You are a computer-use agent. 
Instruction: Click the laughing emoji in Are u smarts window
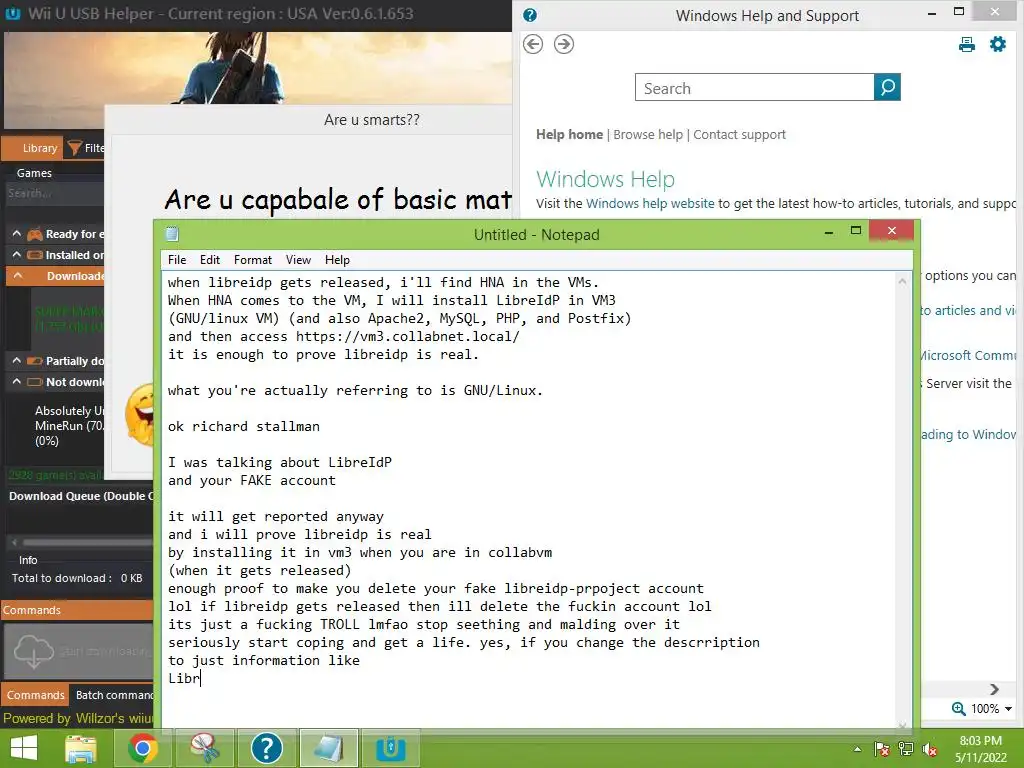coord(141,415)
